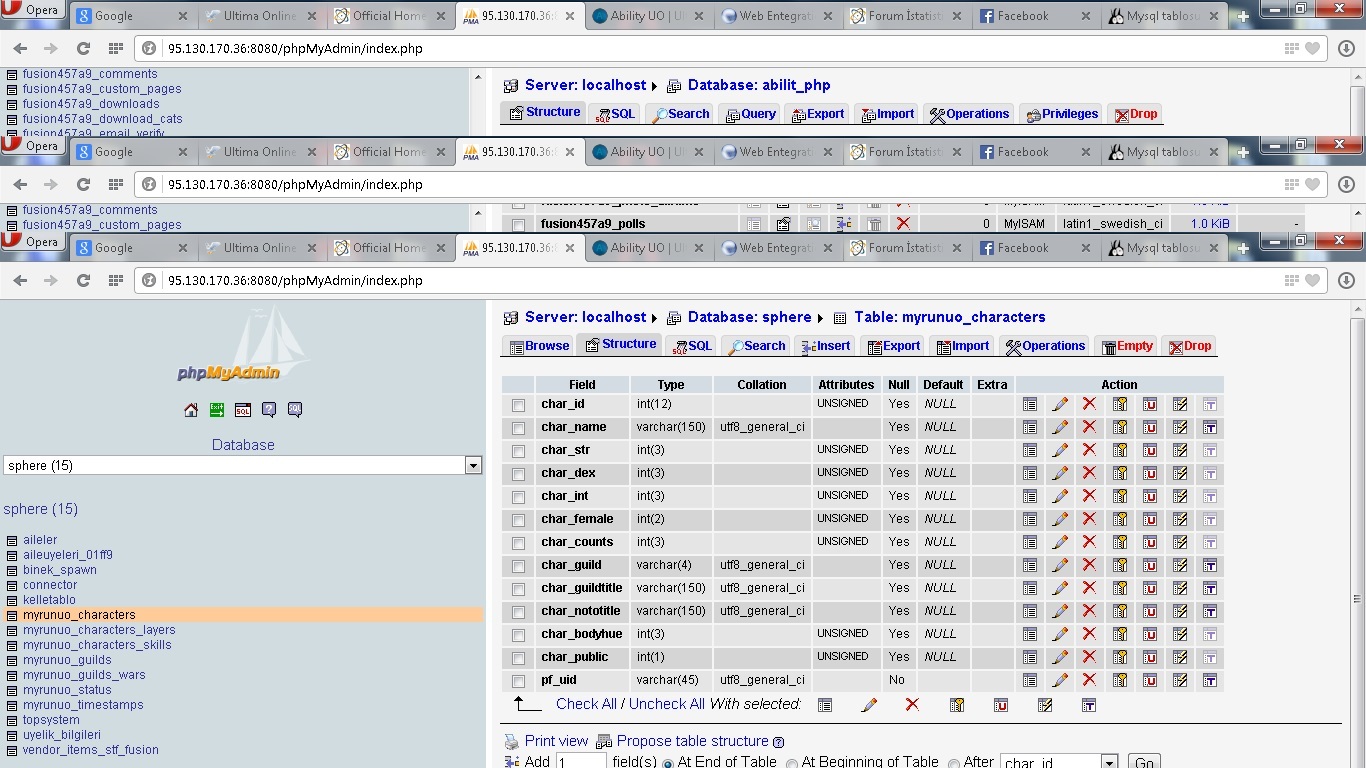The height and width of the screenshot is (768, 1366).
Task: Tick the pf_uid field checkbox
Action: tap(518, 681)
